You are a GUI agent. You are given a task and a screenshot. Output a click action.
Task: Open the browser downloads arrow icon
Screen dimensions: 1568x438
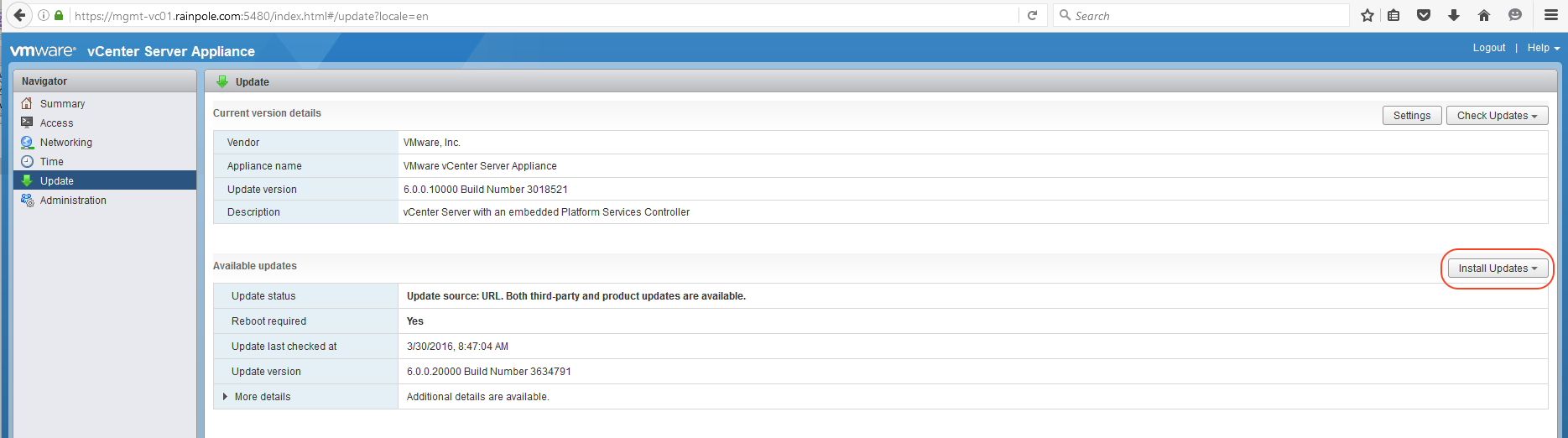point(1454,15)
